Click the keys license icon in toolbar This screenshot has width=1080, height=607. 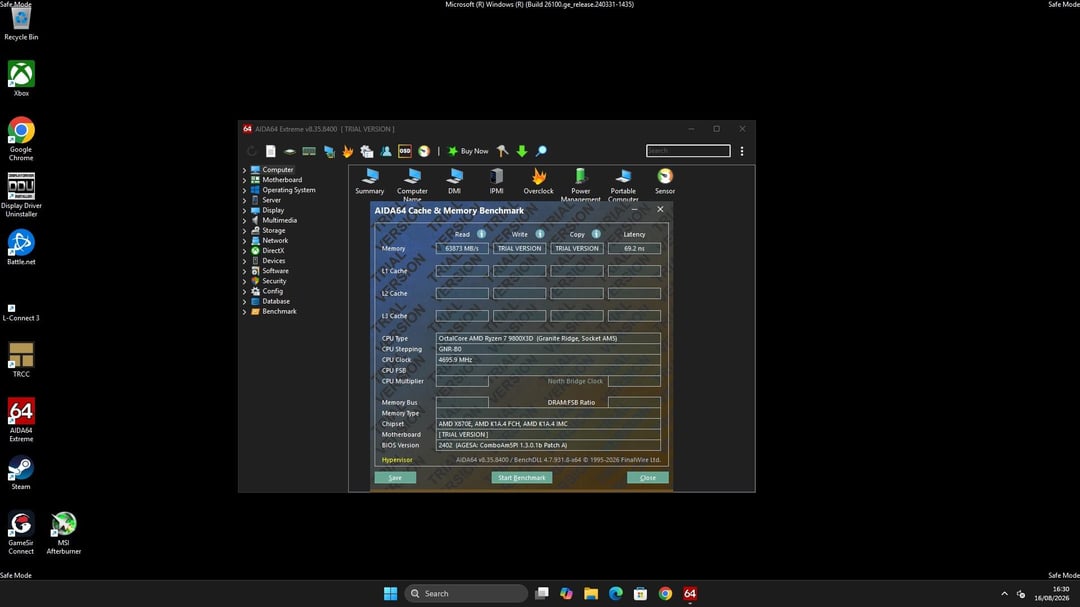[x=503, y=151]
